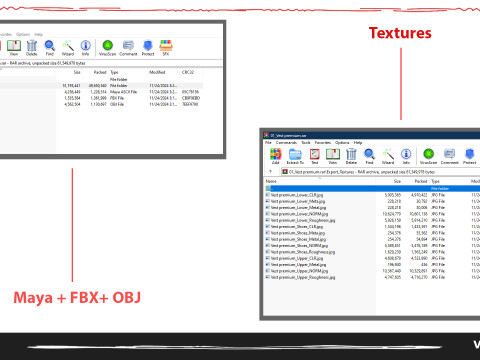Click the SFX icon in the Maya/FBX/OBJ archive window
480x360 pixels.
(166, 48)
